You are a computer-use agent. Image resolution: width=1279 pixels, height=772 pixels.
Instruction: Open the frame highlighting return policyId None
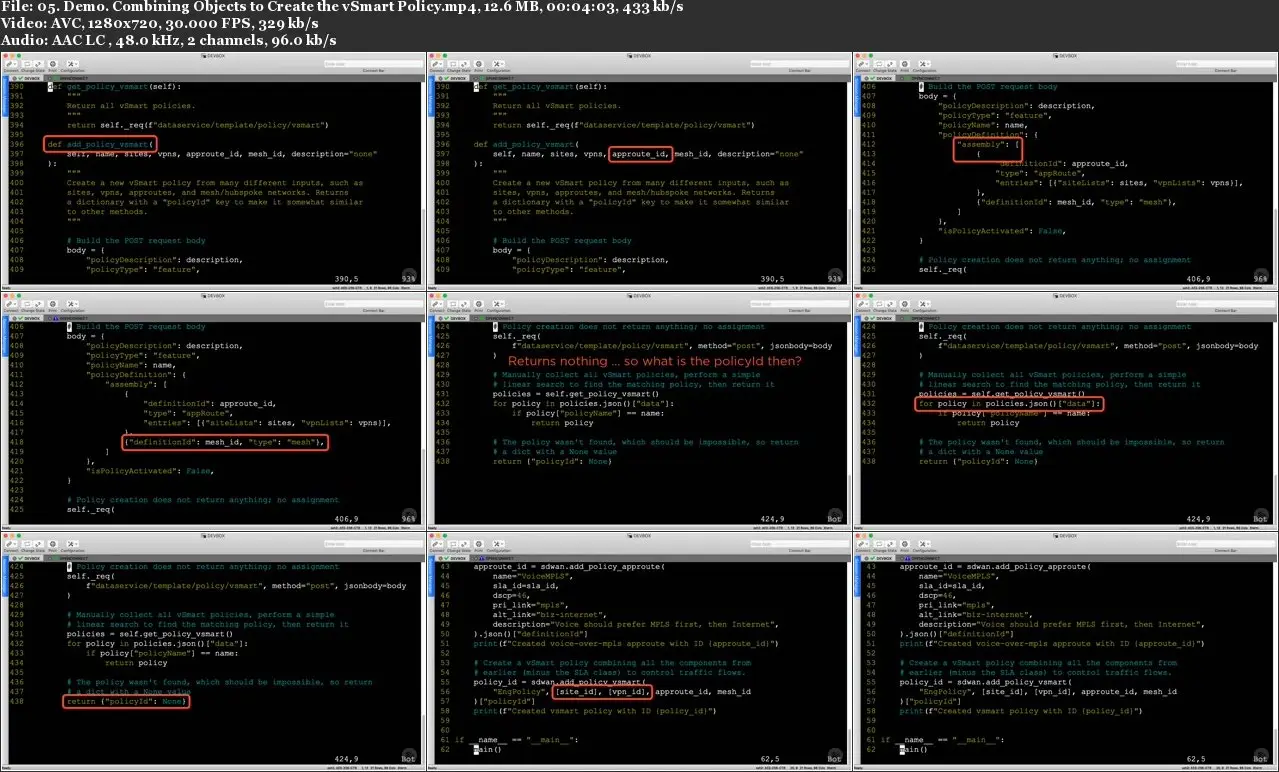[213, 651]
